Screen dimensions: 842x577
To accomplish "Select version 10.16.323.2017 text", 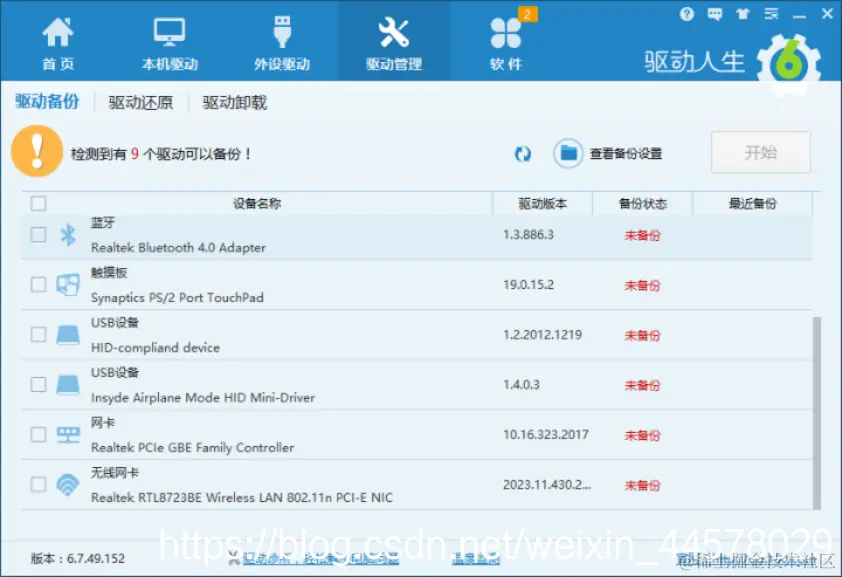I will click(546, 434).
